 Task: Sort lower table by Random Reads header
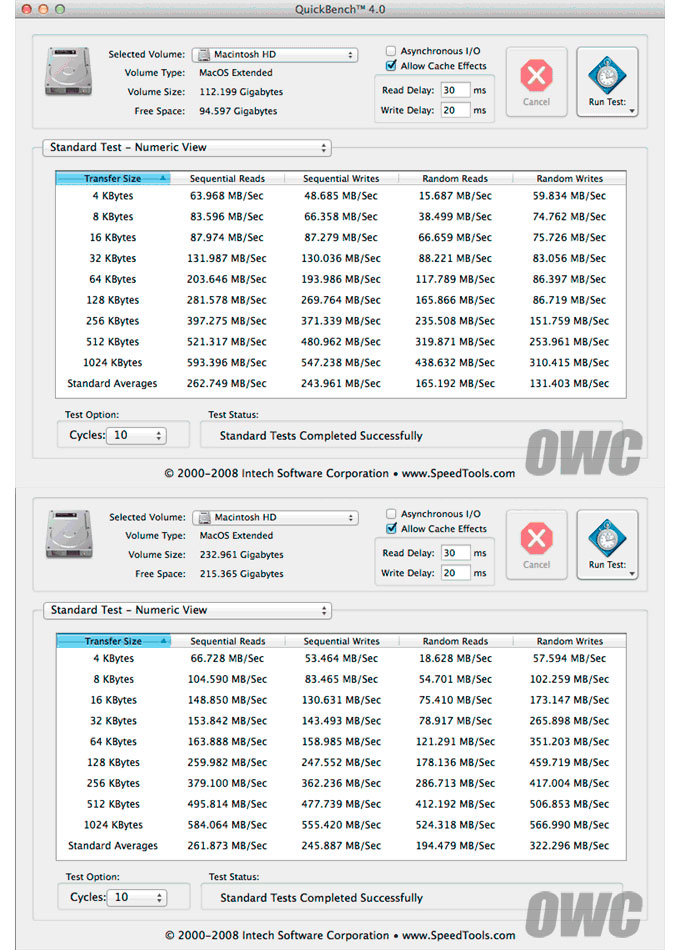[456, 641]
